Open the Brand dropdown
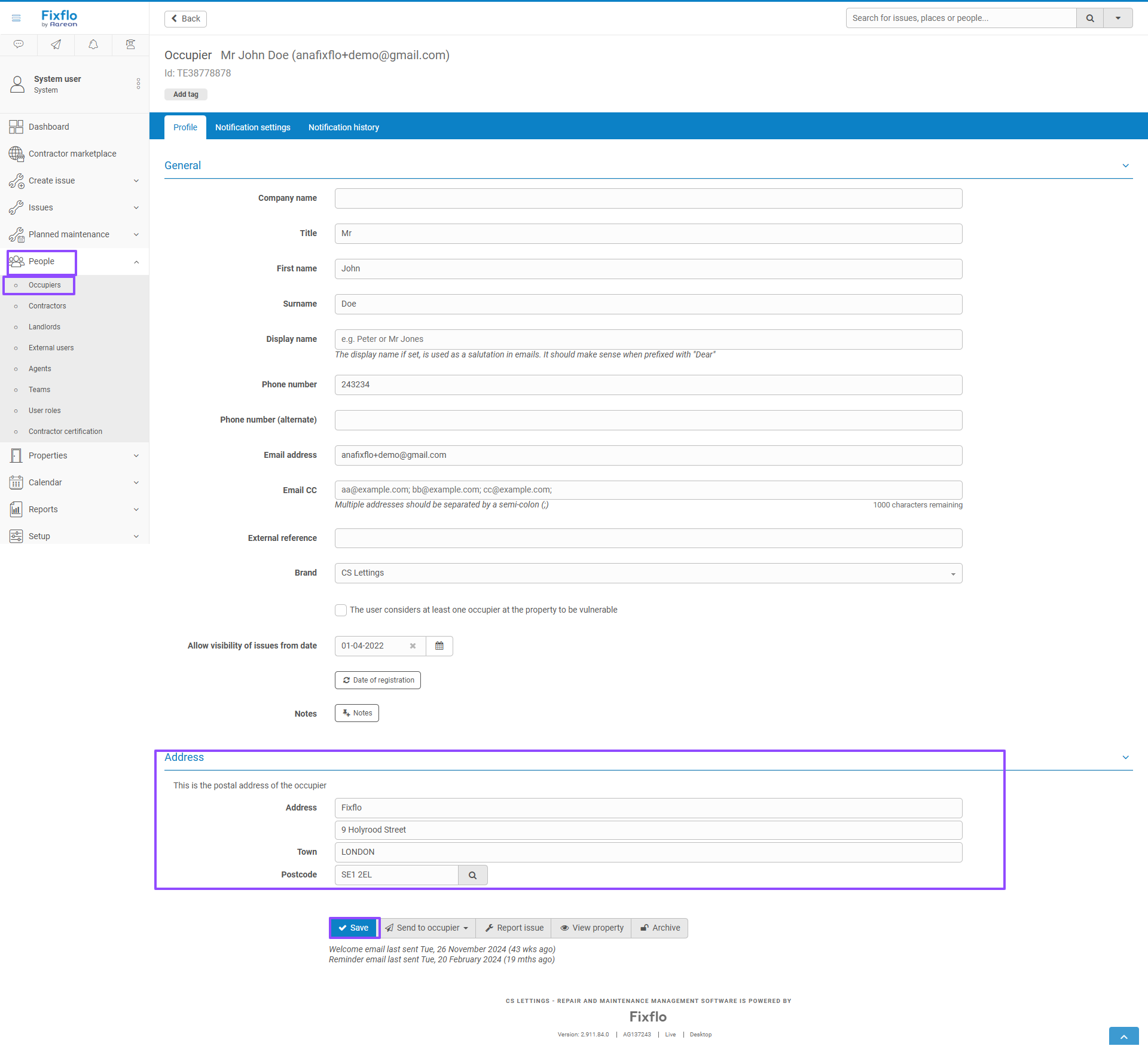Viewport: 1148px width, 1046px height. 648,573
